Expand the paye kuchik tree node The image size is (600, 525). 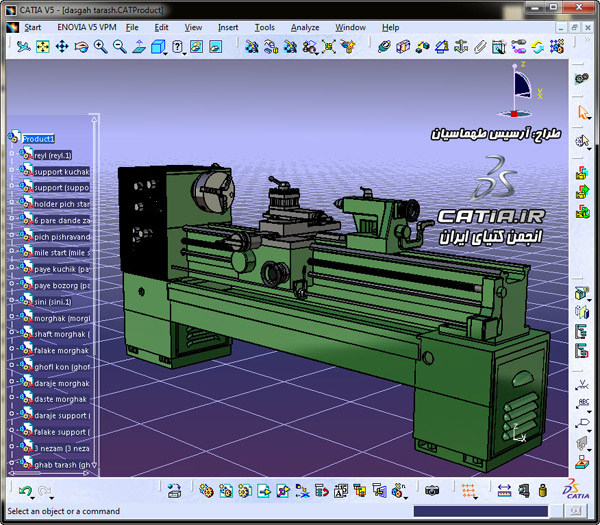pos(11,267)
